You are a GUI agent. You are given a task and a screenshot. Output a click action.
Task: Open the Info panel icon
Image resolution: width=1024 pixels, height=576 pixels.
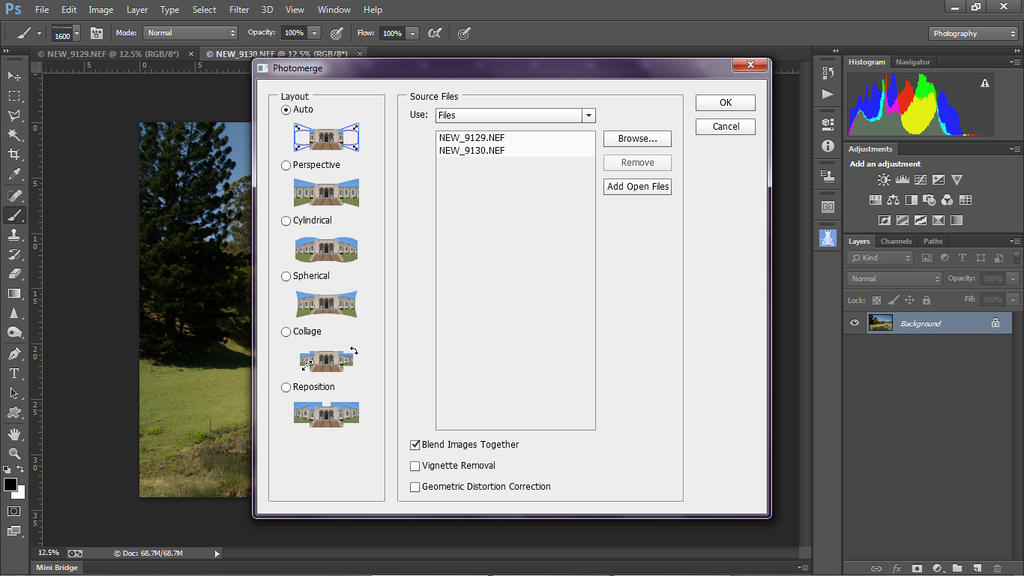coord(827,146)
